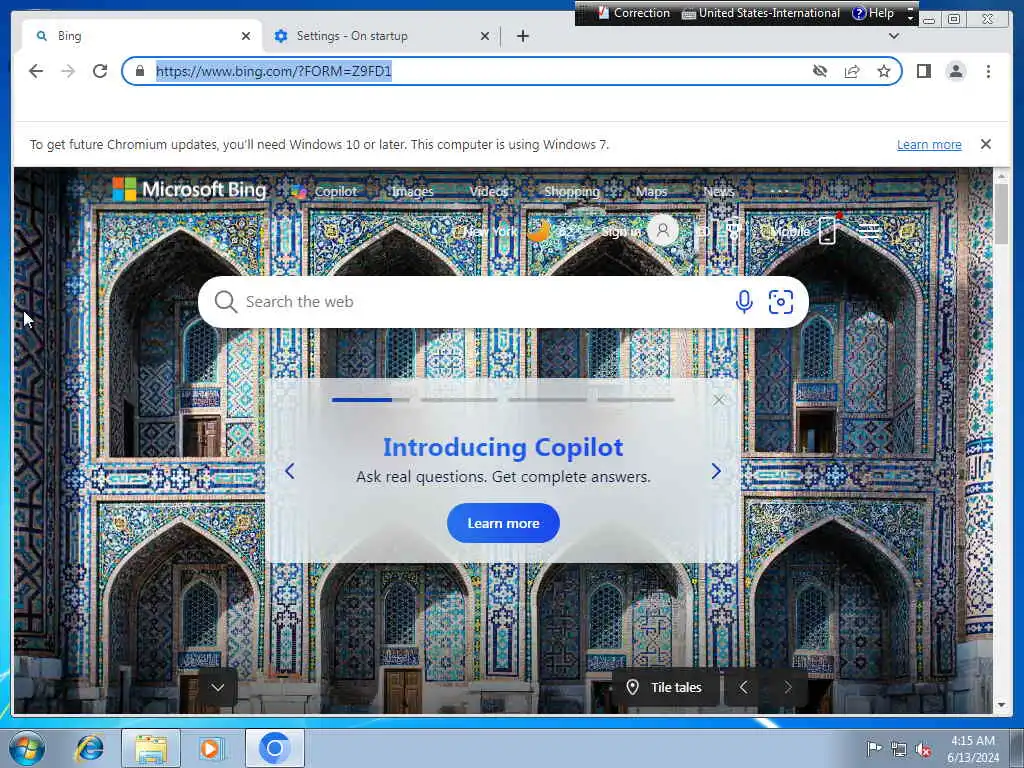Screen dimensions: 1024x768
Task: Dismiss the Windows 7 update infobar
Action: click(985, 144)
